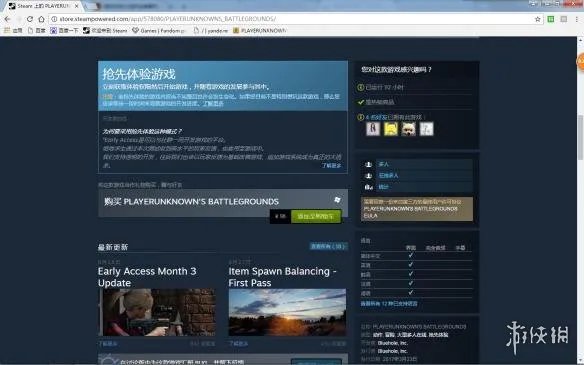
Task: Open the Early Access Month 3 Update headline
Action: tap(147, 277)
